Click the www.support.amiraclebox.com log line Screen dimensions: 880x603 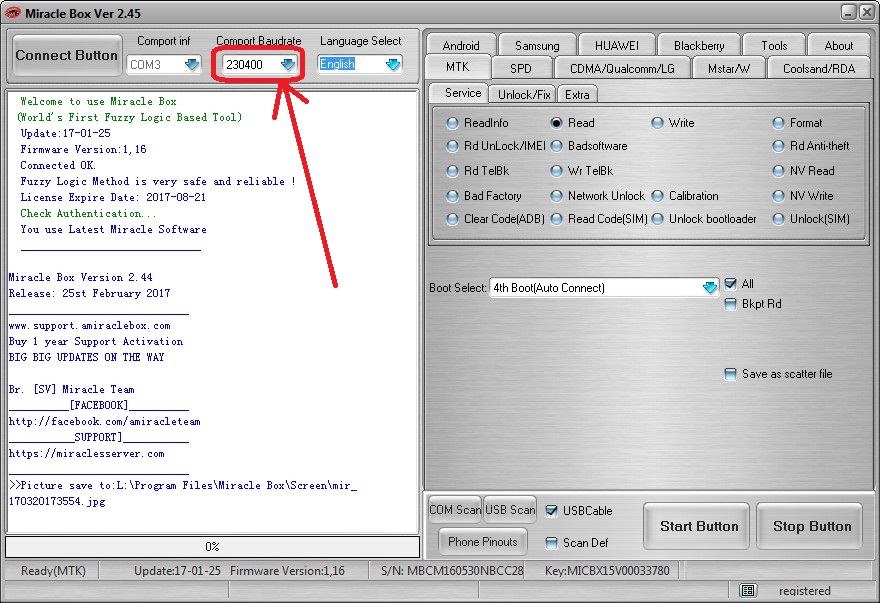coord(90,326)
